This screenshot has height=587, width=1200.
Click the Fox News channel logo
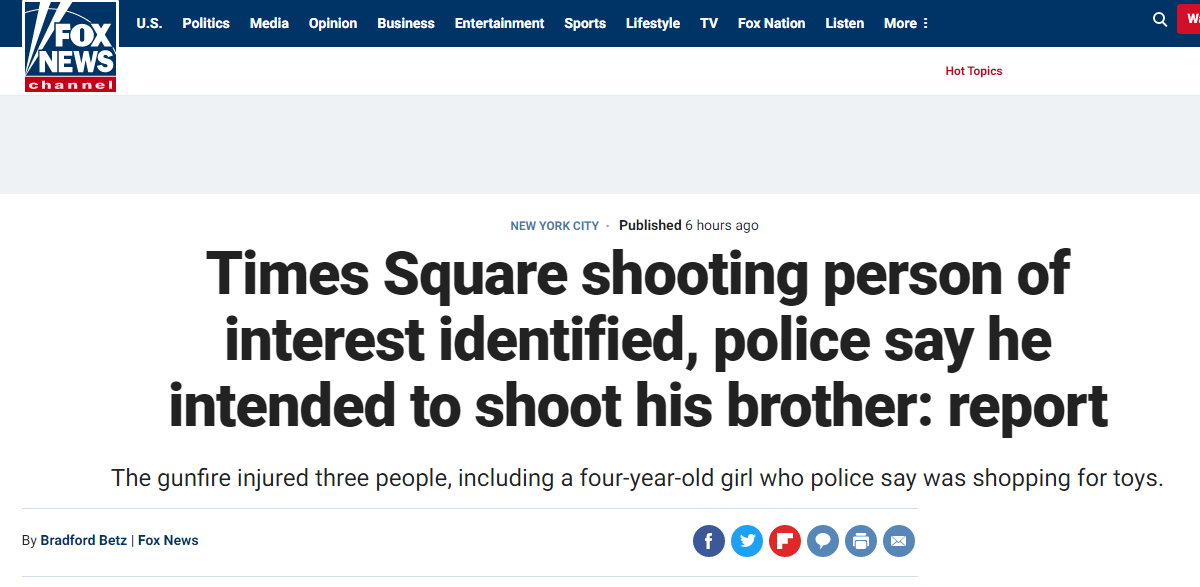point(71,47)
